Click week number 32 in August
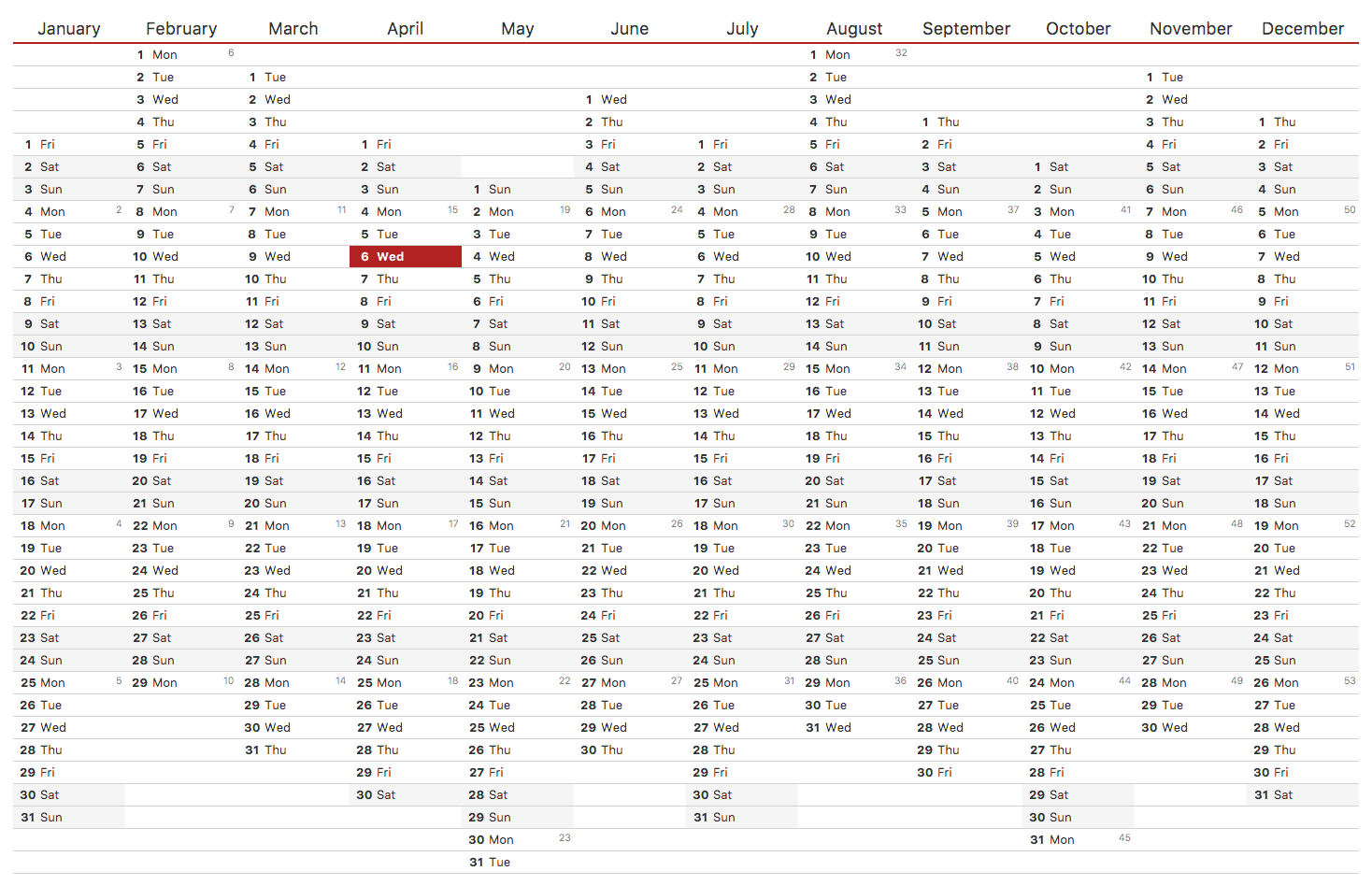This screenshot has width=1372, height=885. [901, 52]
